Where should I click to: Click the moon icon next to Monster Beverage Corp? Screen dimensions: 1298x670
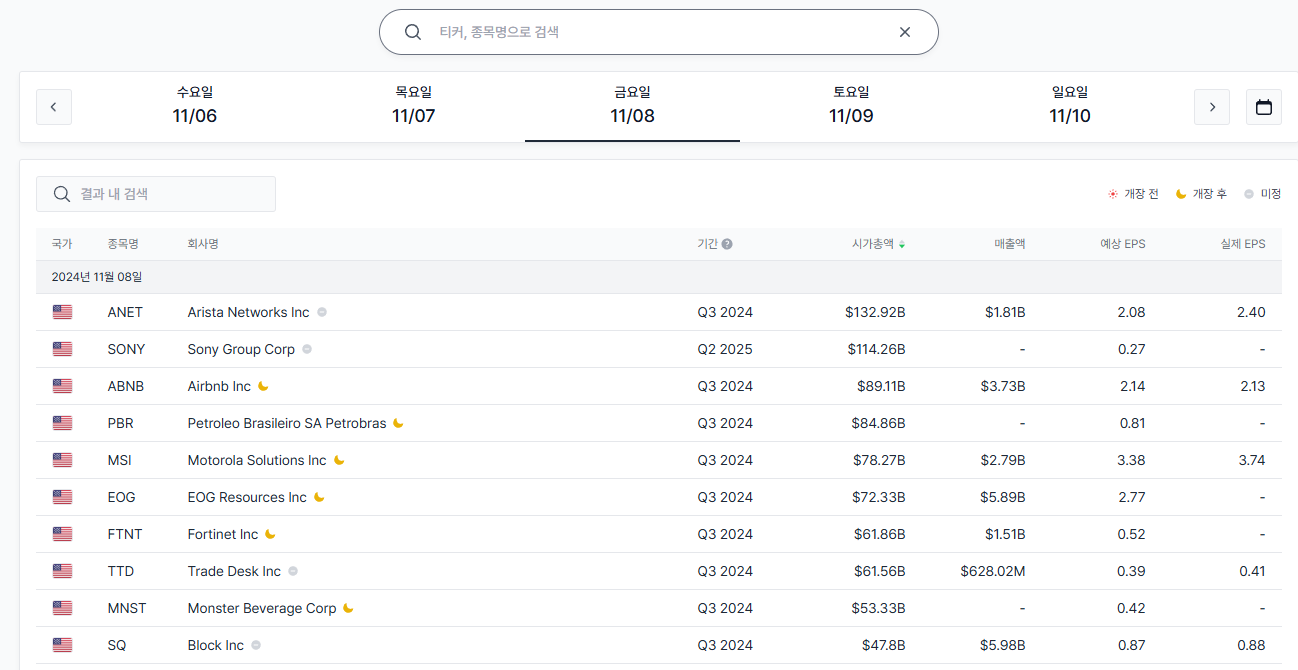(348, 608)
